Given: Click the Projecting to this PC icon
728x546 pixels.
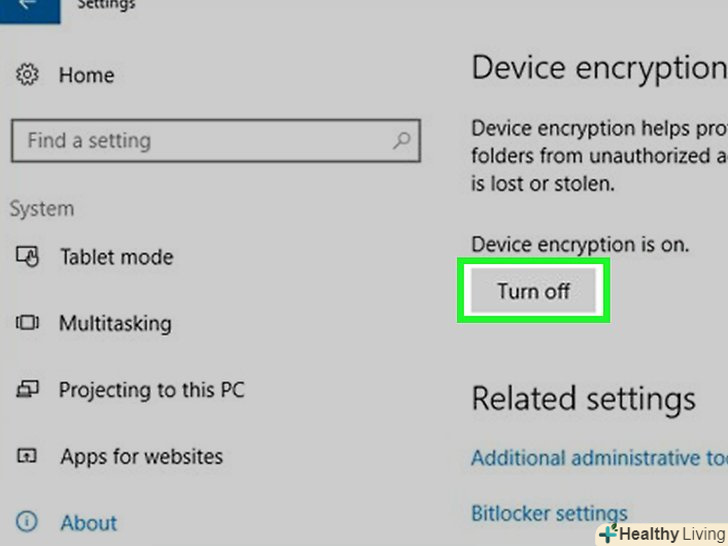Looking at the screenshot, I should (x=27, y=390).
